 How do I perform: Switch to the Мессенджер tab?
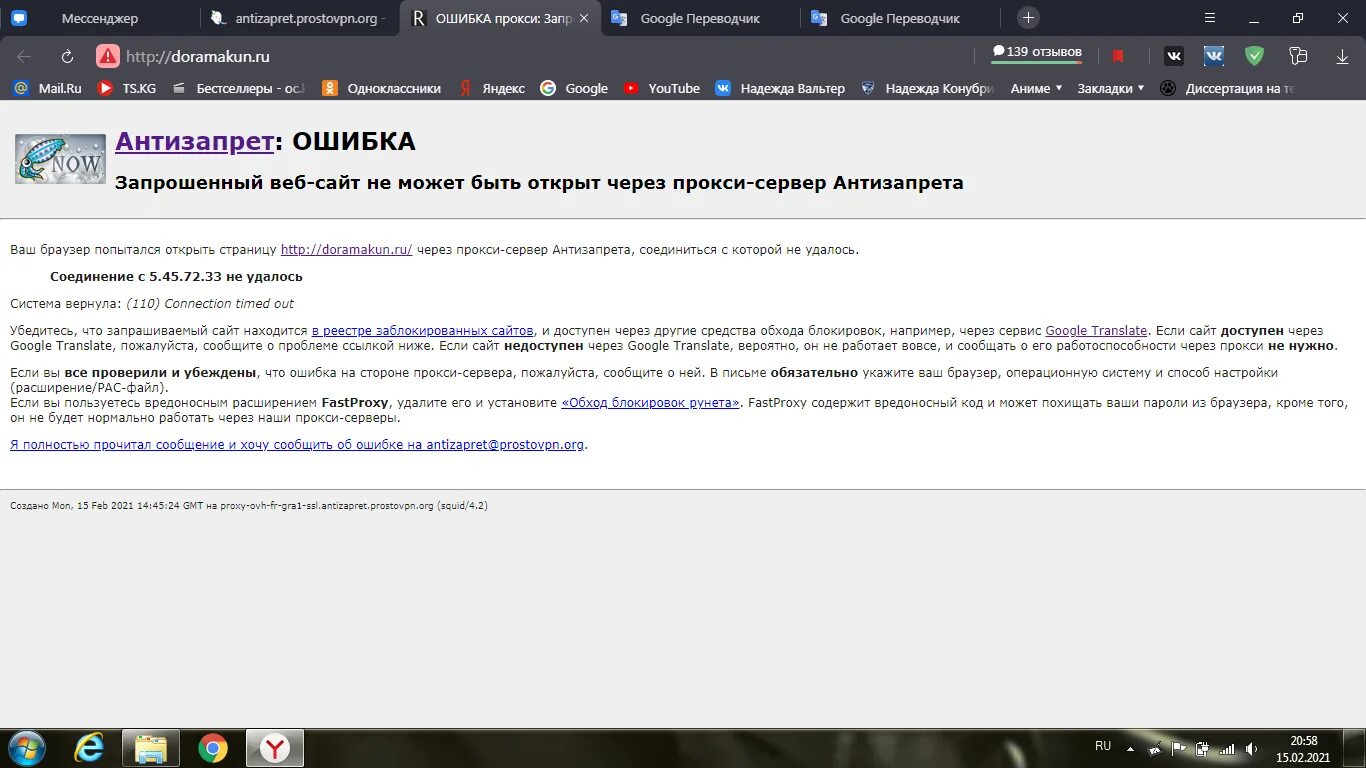100,18
